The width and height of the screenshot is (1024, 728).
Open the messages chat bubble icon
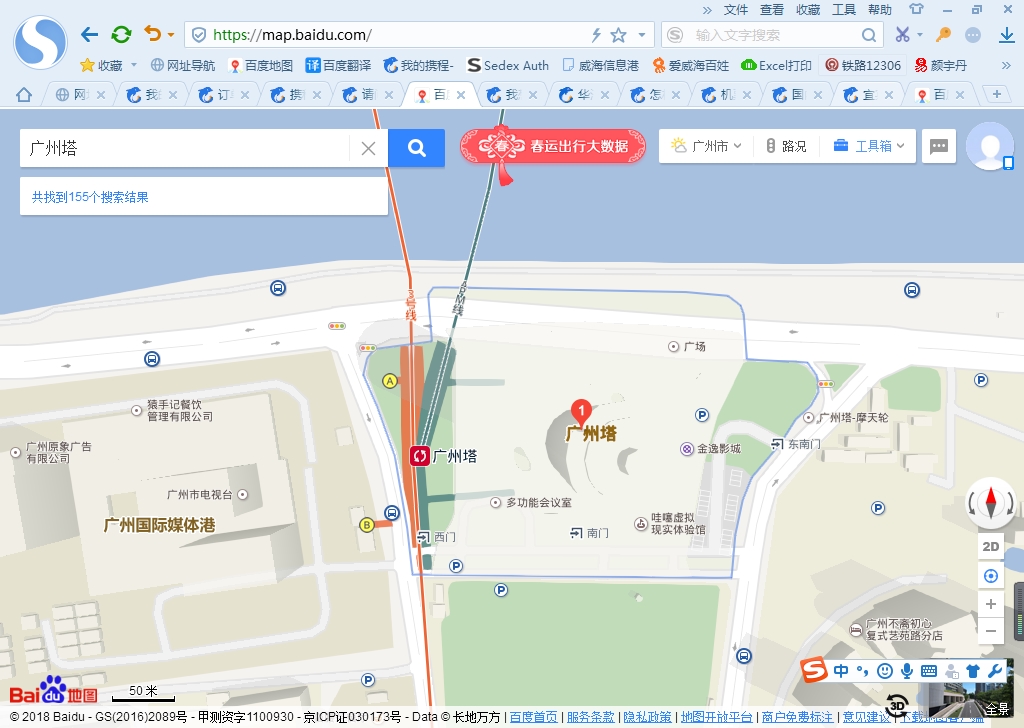coord(938,146)
